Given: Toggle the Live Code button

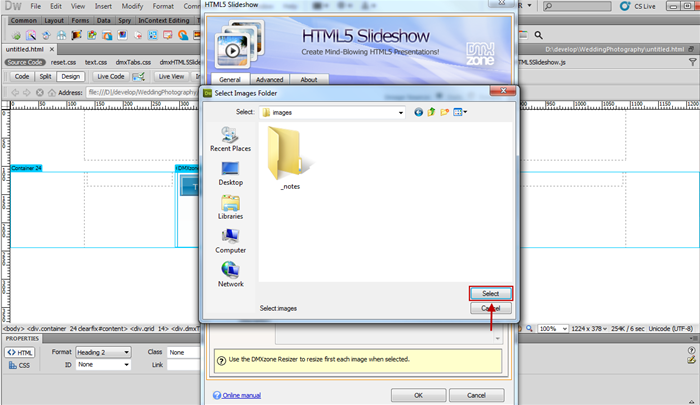Looking at the screenshot, I should pyautogui.click(x=111, y=77).
